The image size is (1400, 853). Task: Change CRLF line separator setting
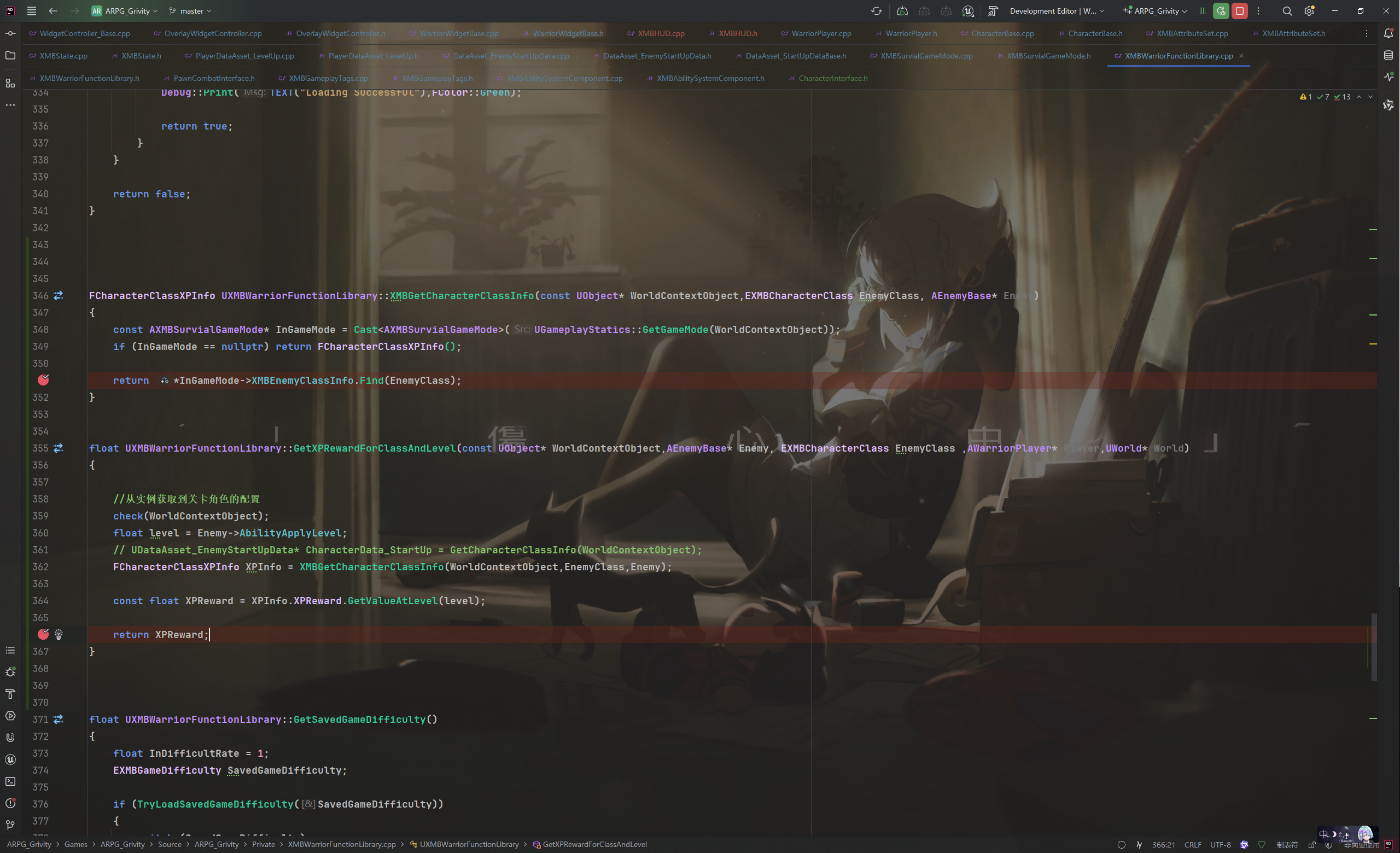coord(1192,844)
